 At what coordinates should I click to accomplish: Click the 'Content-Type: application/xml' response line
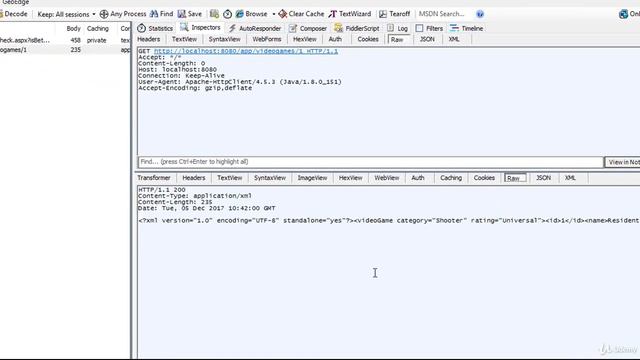coord(195,196)
